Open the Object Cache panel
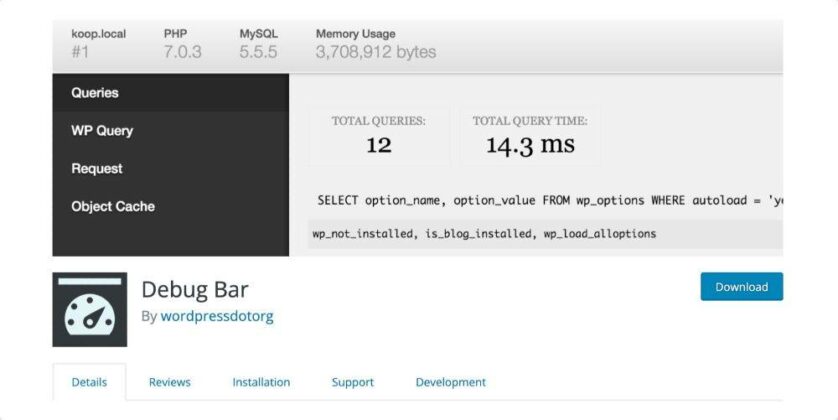 pos(113,207)
